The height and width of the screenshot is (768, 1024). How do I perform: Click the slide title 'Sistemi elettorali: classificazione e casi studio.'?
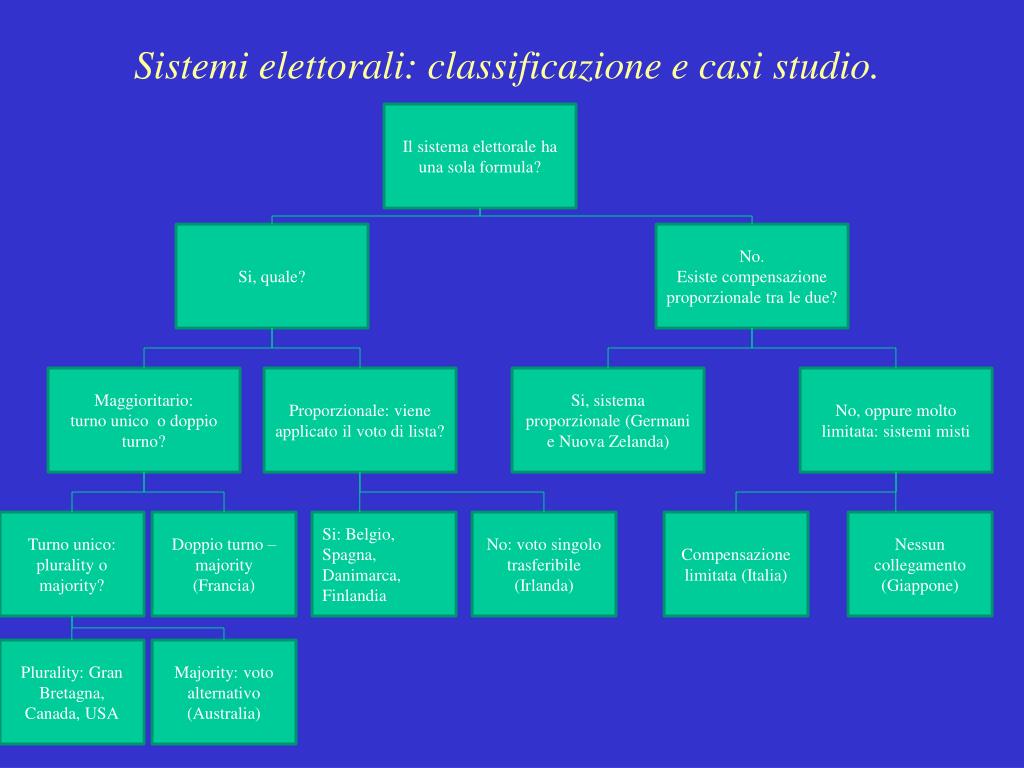pos(505,67)
